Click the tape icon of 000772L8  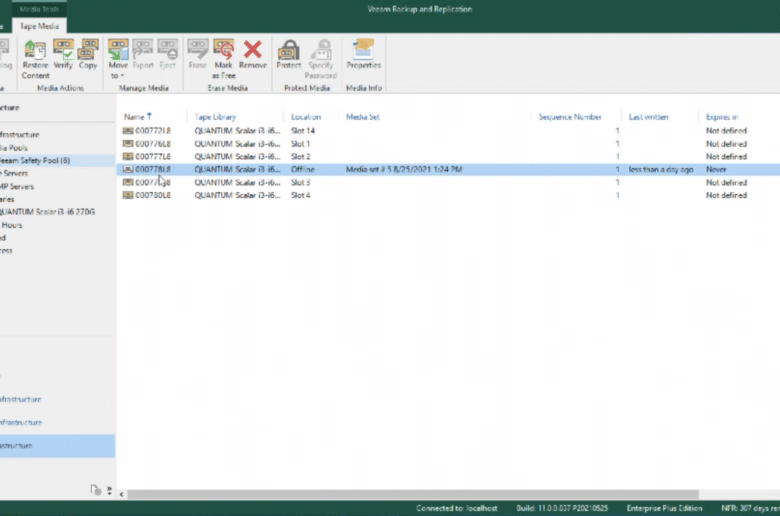128,131
